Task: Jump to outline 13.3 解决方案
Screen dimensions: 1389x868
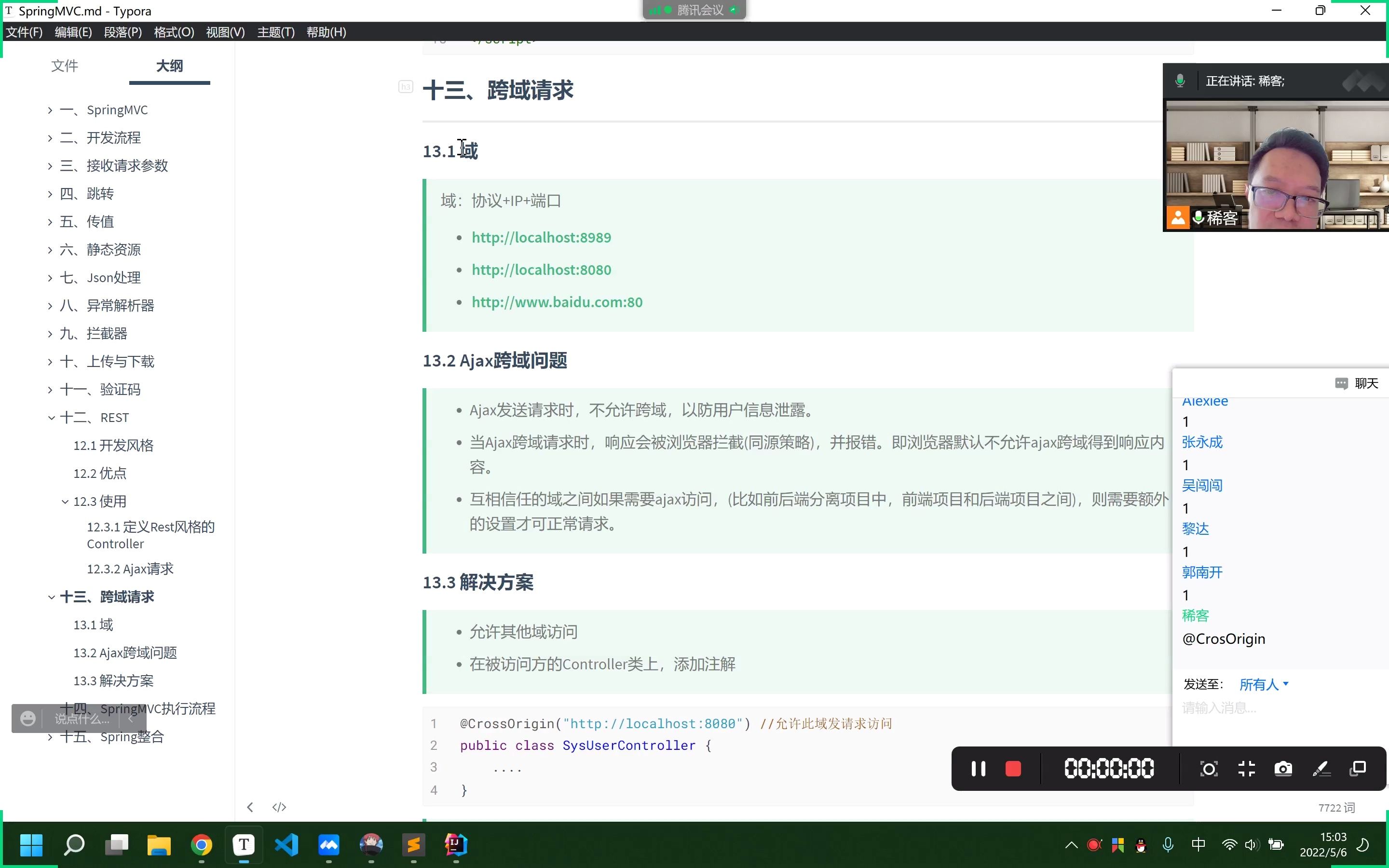Action: tap(114, 681)
